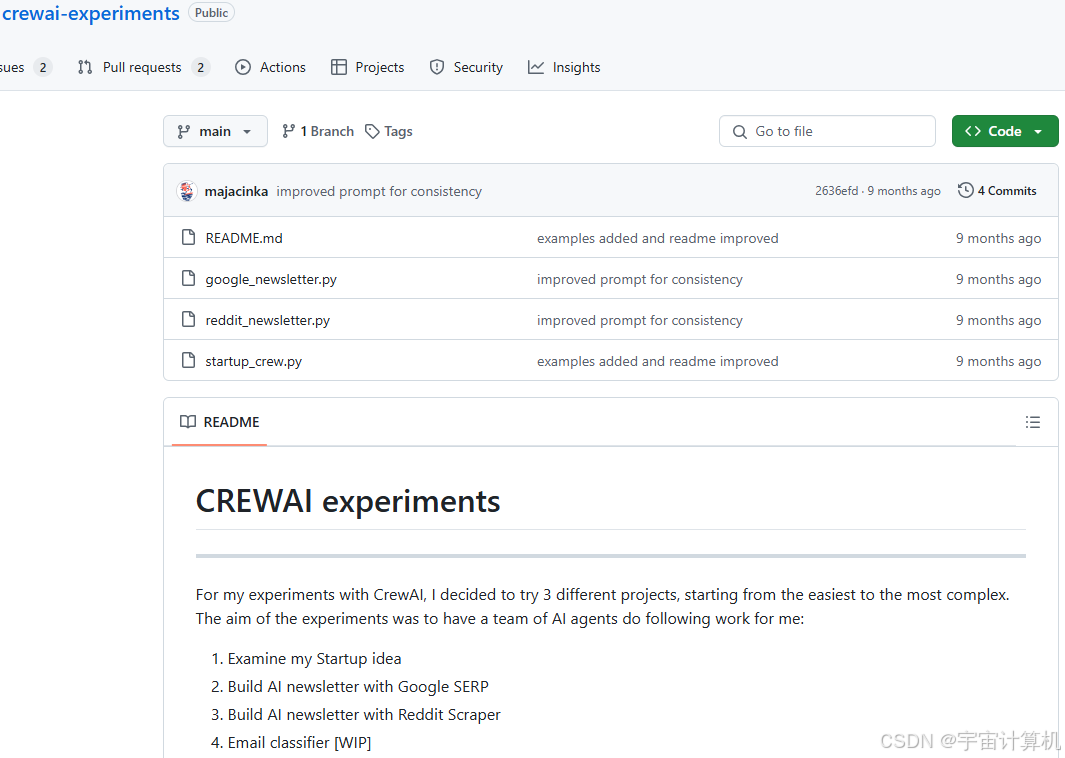Open the README outline list icon
1065x758 pixels.
coord(1032,422)
